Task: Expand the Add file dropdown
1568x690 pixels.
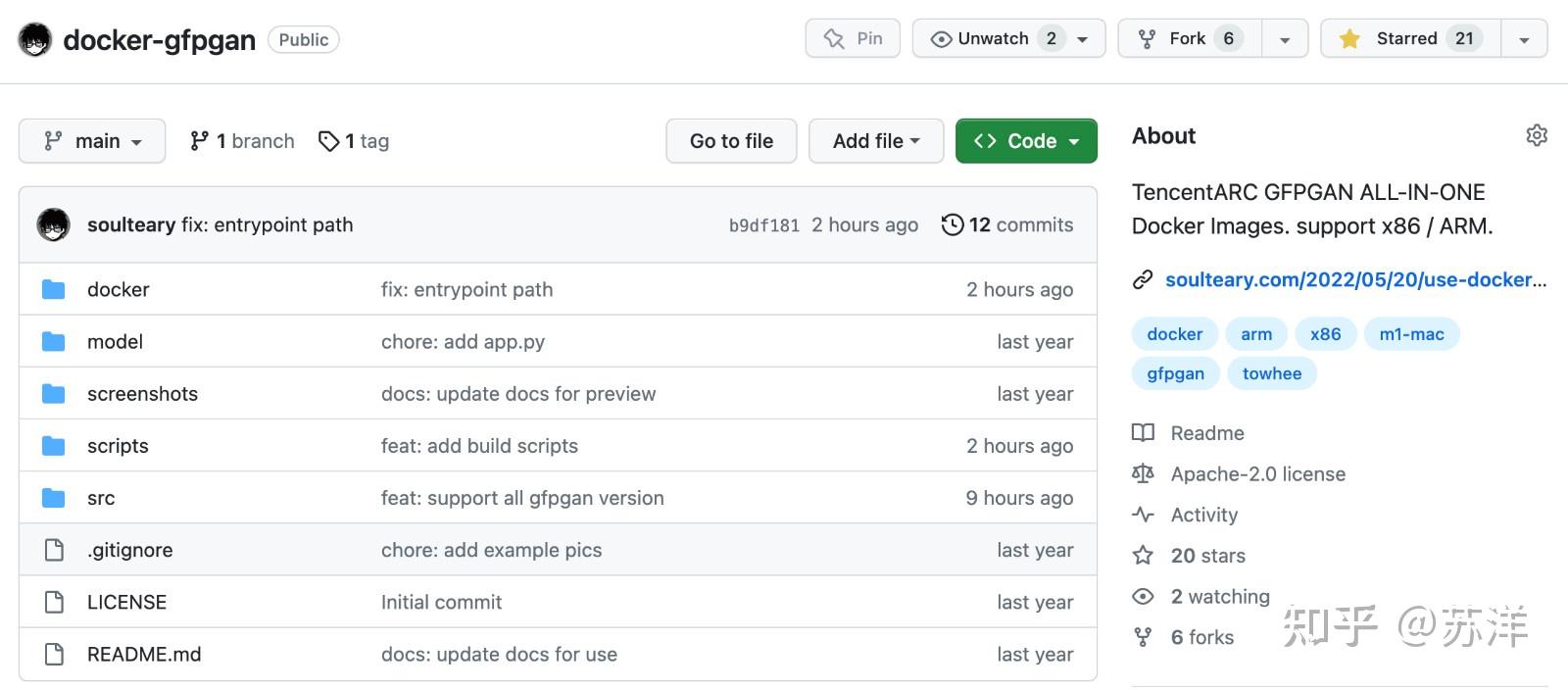Action: point(875,141)
